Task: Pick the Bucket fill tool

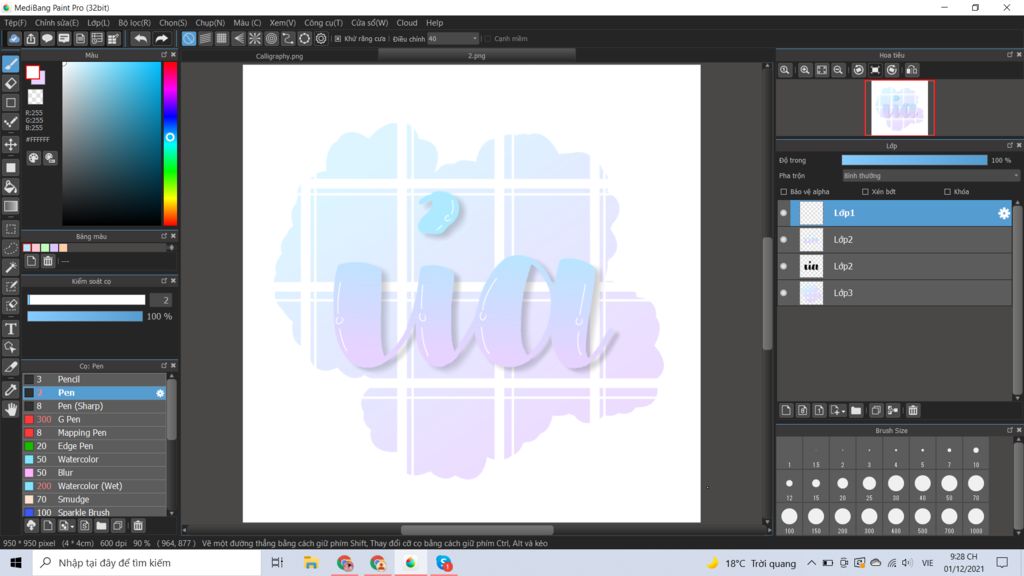Action: click(10, 187)
